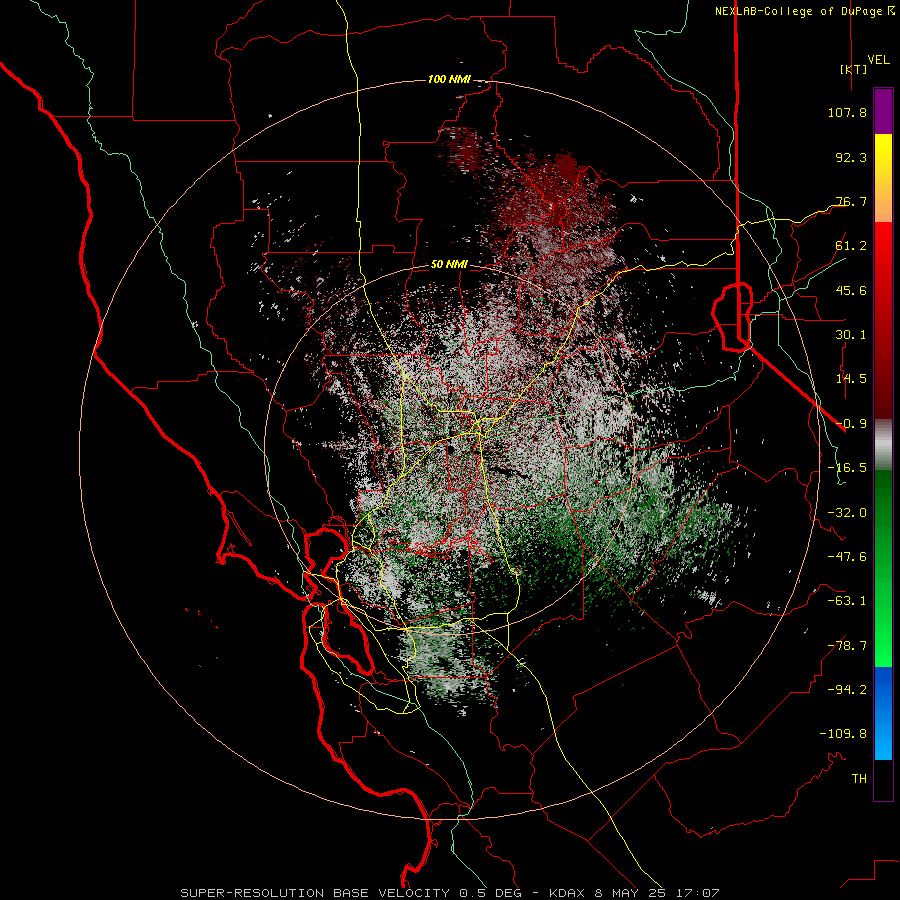Click the VEL legend title
900x900 pixels.
878,60
